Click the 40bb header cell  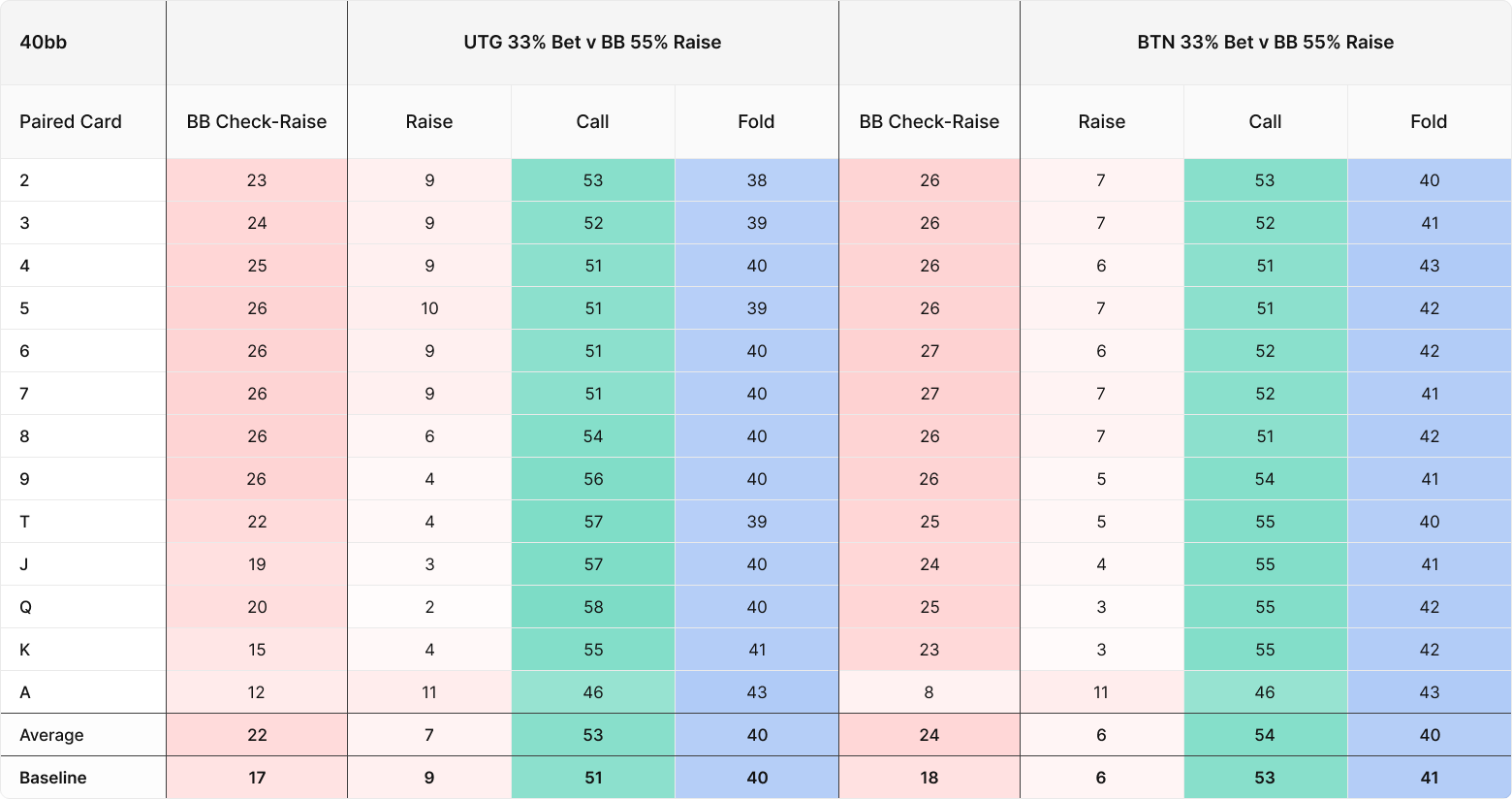[83, 43]
